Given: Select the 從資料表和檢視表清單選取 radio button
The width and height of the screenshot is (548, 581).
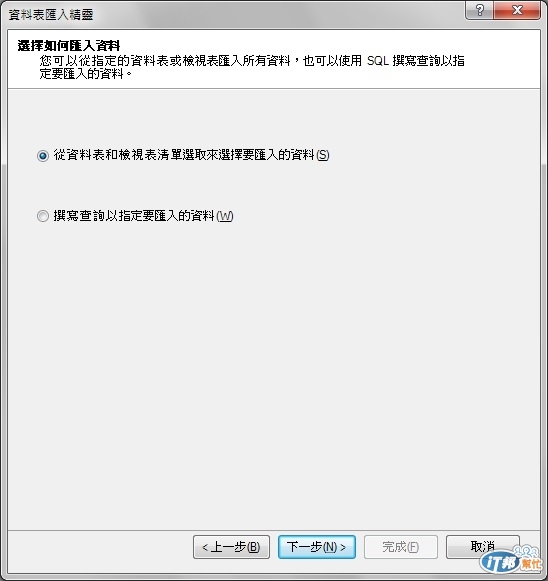Looking at the screenshot, I should 43,156.
